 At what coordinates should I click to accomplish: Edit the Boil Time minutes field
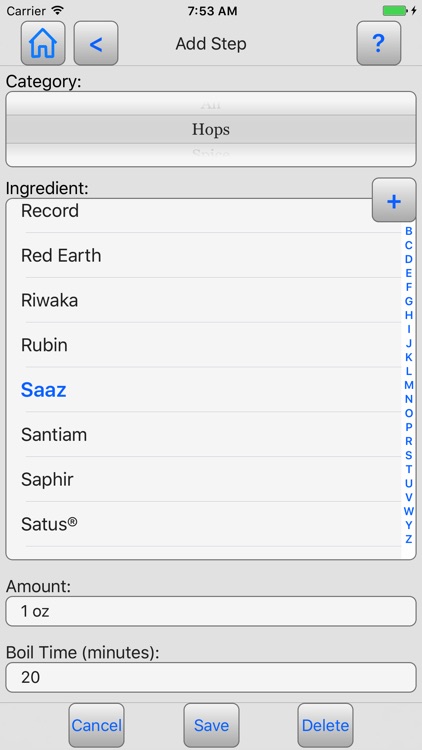coord(211,677)
